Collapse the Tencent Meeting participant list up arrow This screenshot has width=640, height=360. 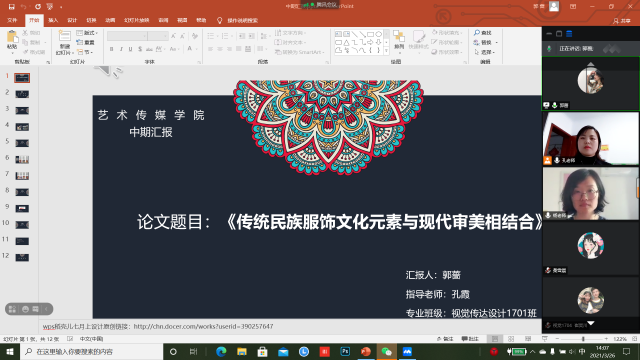point(591,64)
